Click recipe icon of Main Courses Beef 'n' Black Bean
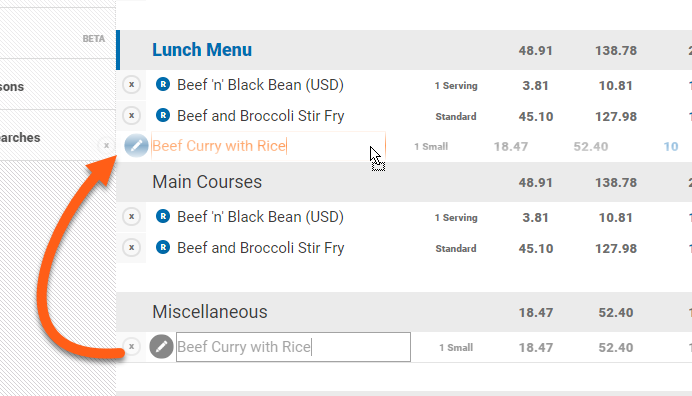 (163, 216)
